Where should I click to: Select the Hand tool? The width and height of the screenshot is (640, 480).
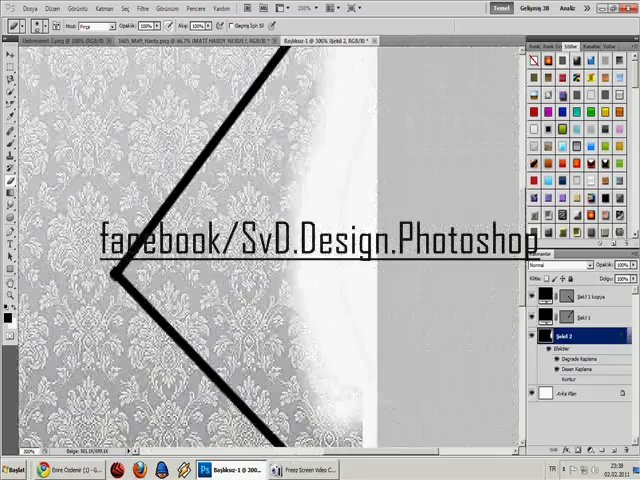(x=10, y=283)
